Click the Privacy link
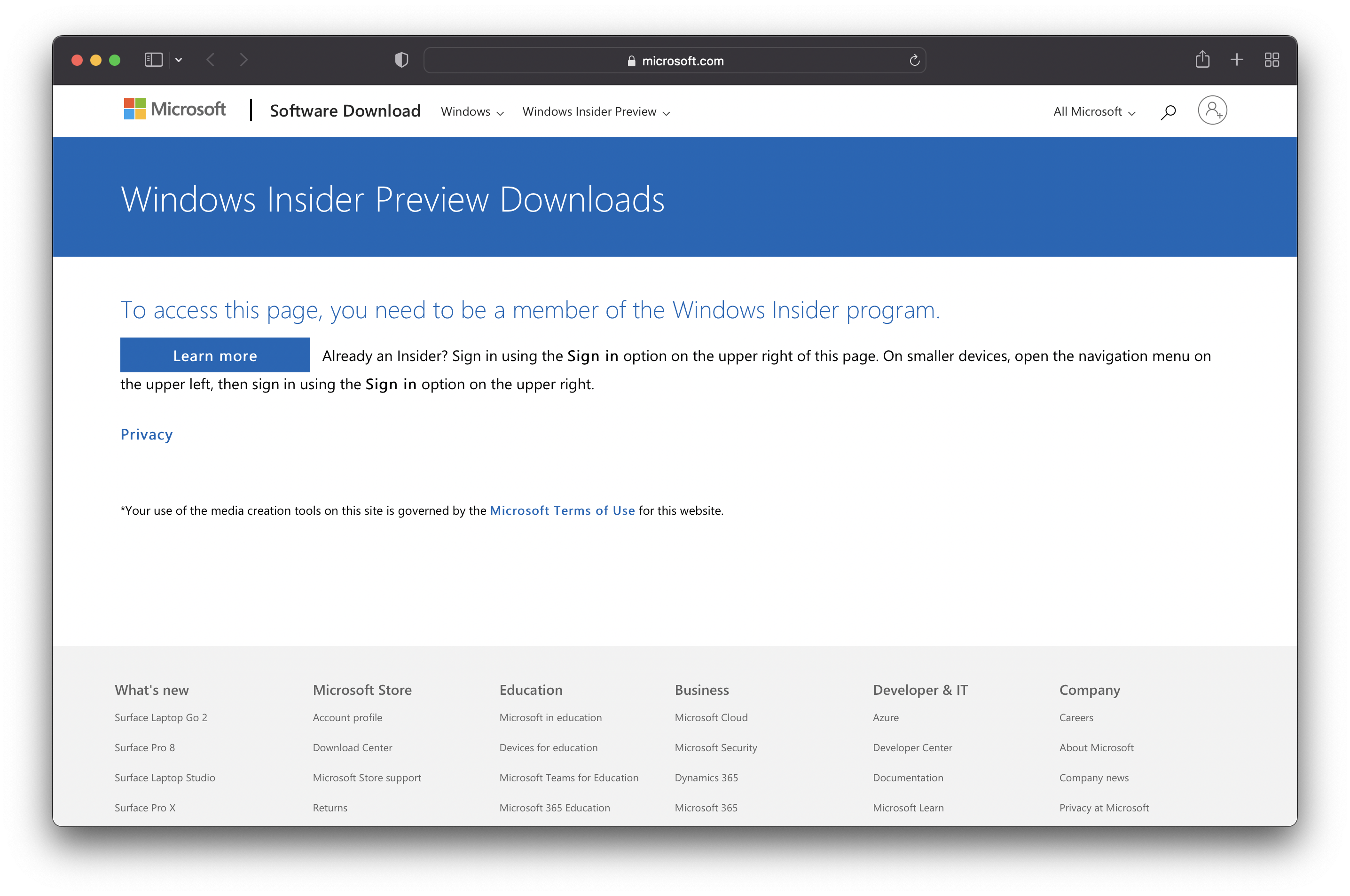 pyautogui.click(x=146, y=434)
